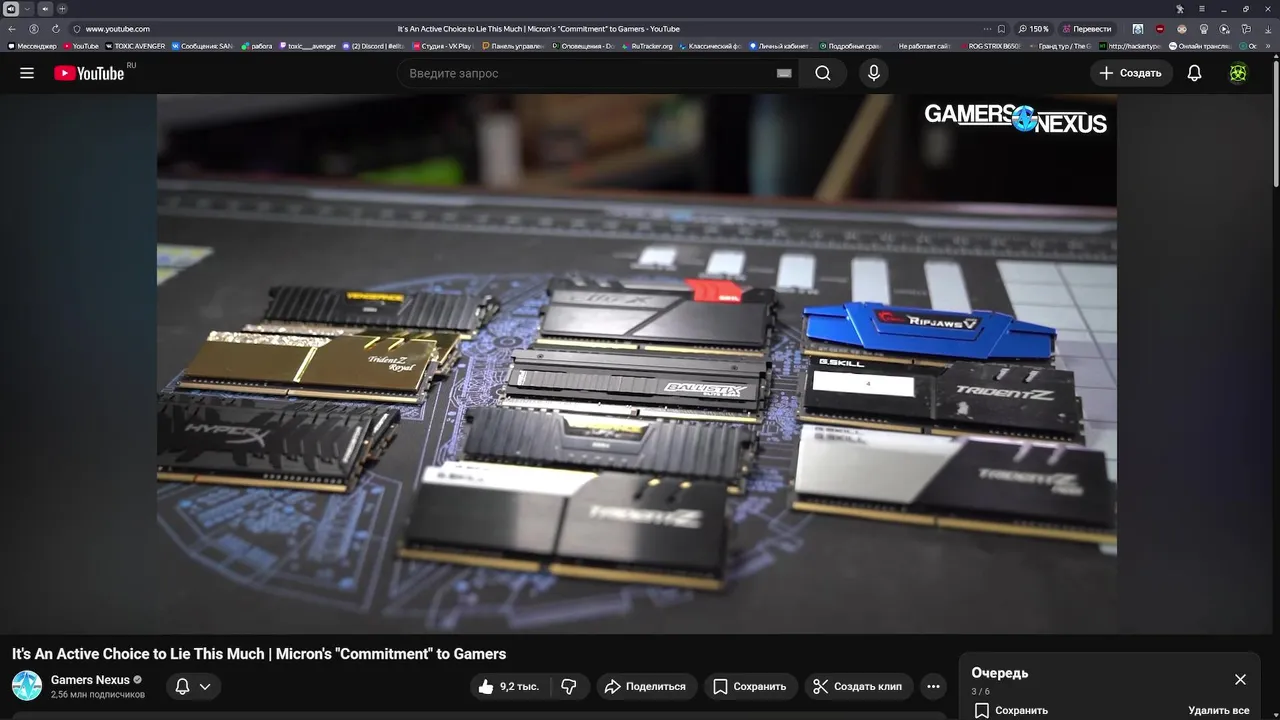Open the toxic___avenger bookmark
Viewport: 1280px width, 720px height.
tap(308, 46)
